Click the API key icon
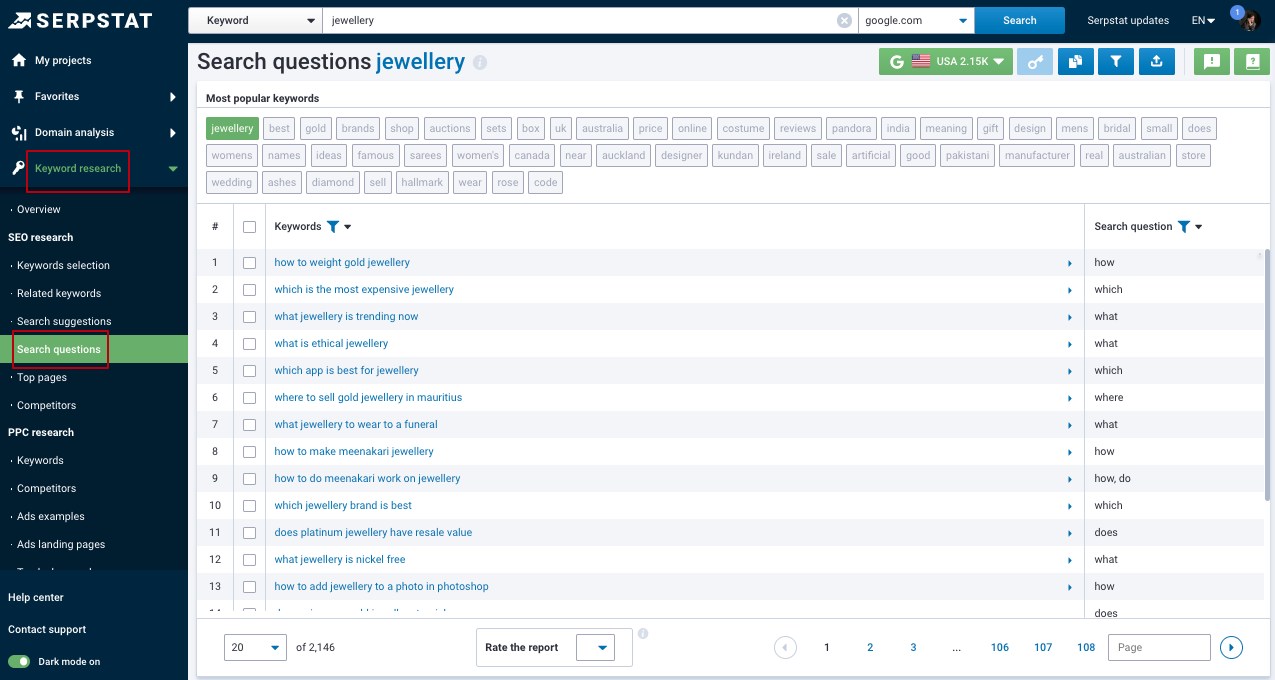Screen dimensions: 1275x680 pyautogui.click(x=1035, y=61)
